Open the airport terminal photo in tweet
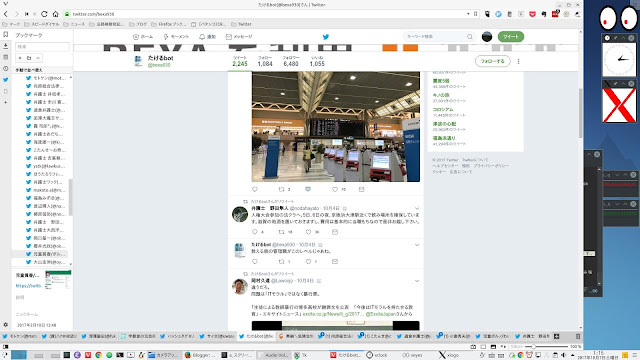640x360 pixels. coord(336,127)
